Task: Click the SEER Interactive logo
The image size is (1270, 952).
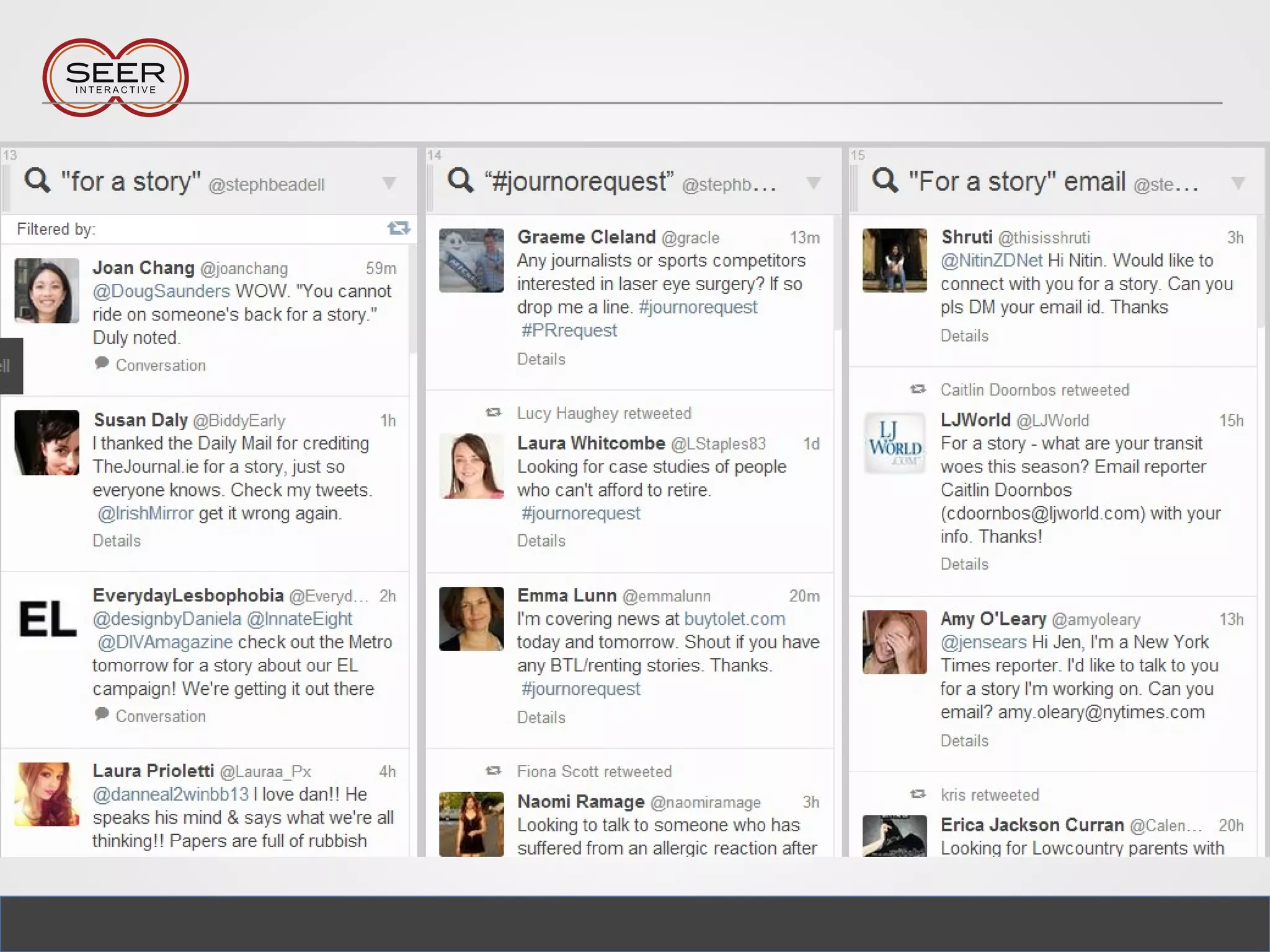Action: [115, 78]
